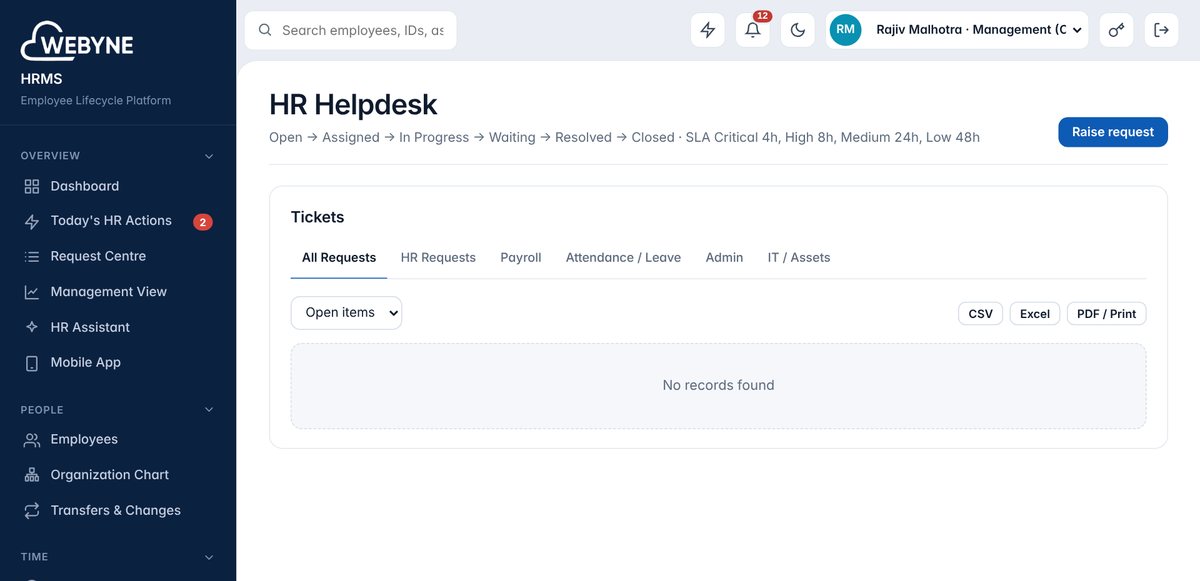Click the HR Helpdesk page heading

pyautogui.click(x=353, y=104)
